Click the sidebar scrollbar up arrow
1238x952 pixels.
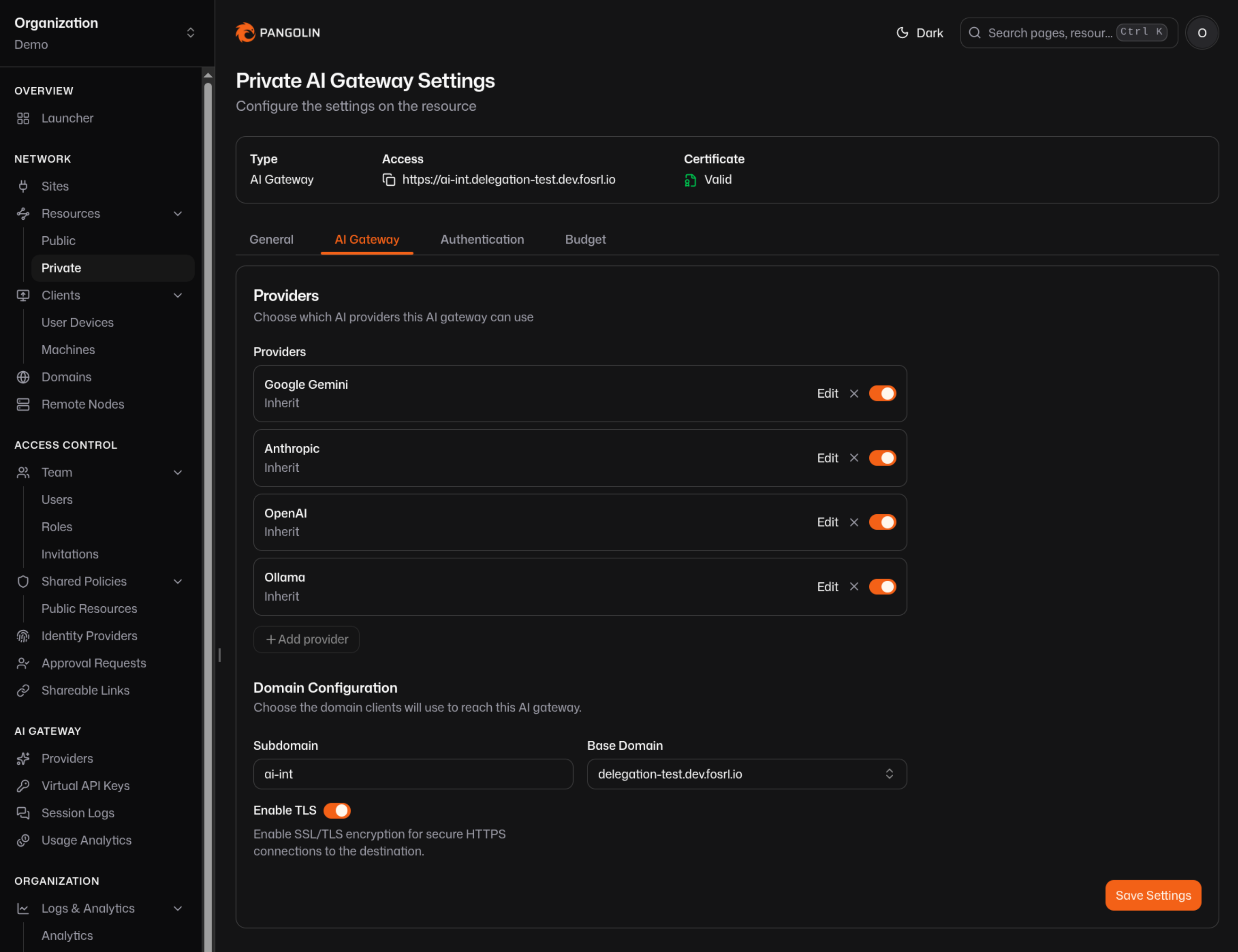click(208, 75)
